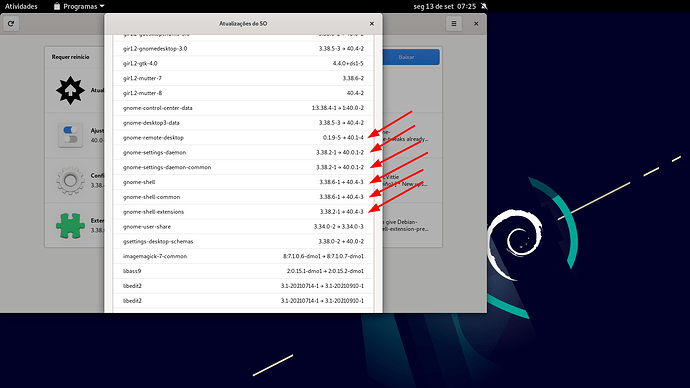Select row gir1.2-mutter-8
Image resolution: width=690 pixels, height=388 pixels.
click(243, 93)
